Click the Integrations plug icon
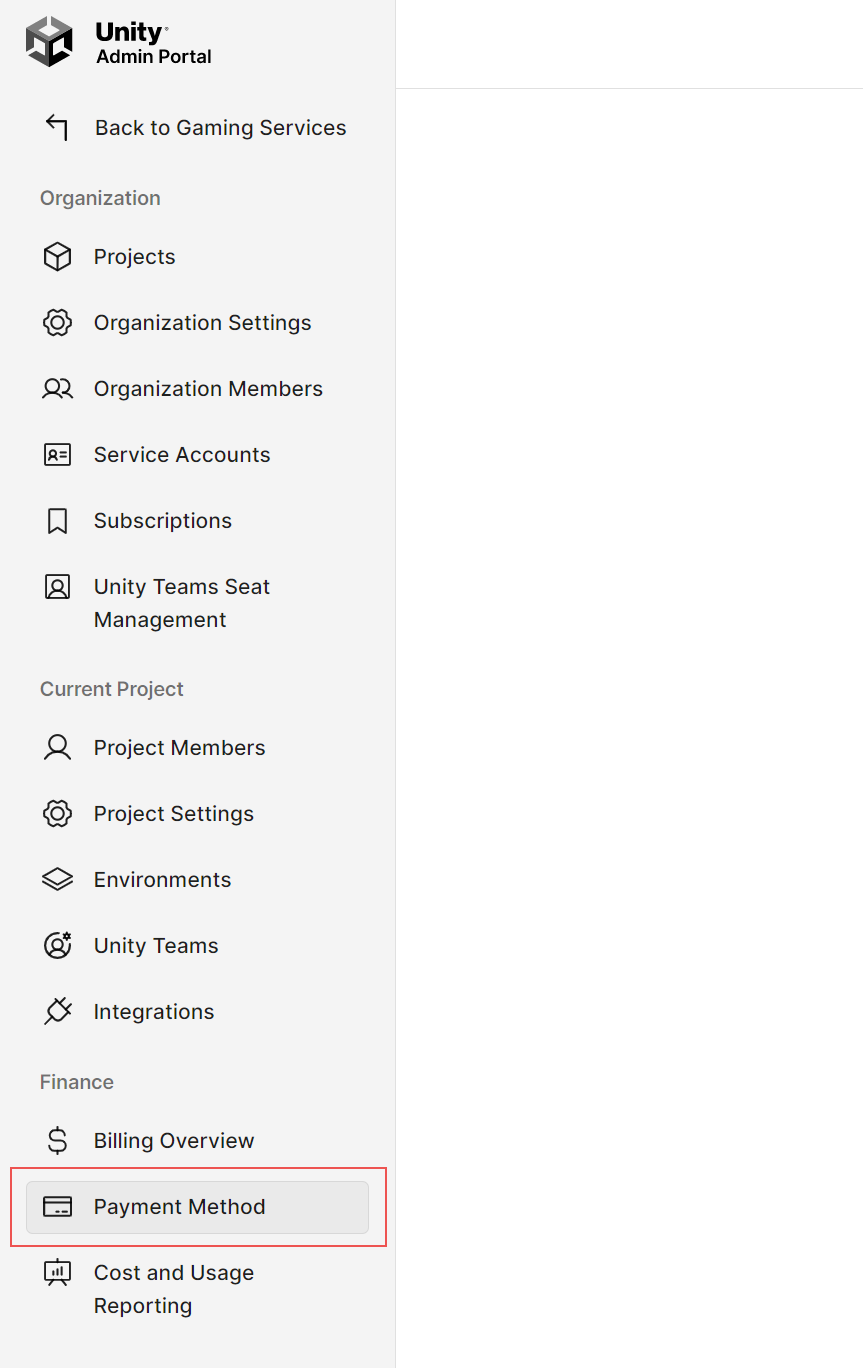The image size is (863, 1368). 58,1012
